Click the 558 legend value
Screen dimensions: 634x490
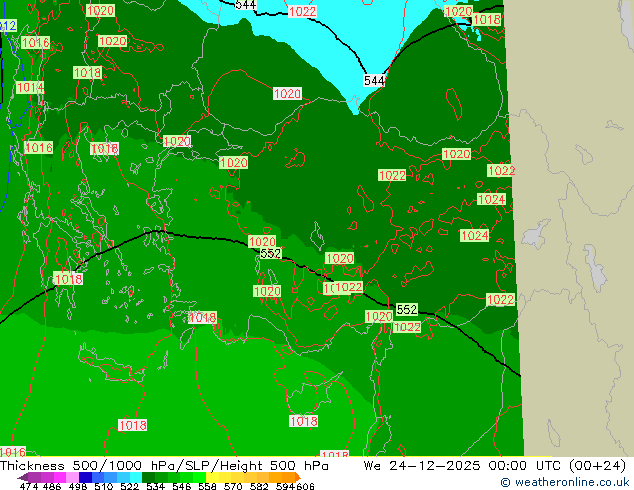[207, 486]
